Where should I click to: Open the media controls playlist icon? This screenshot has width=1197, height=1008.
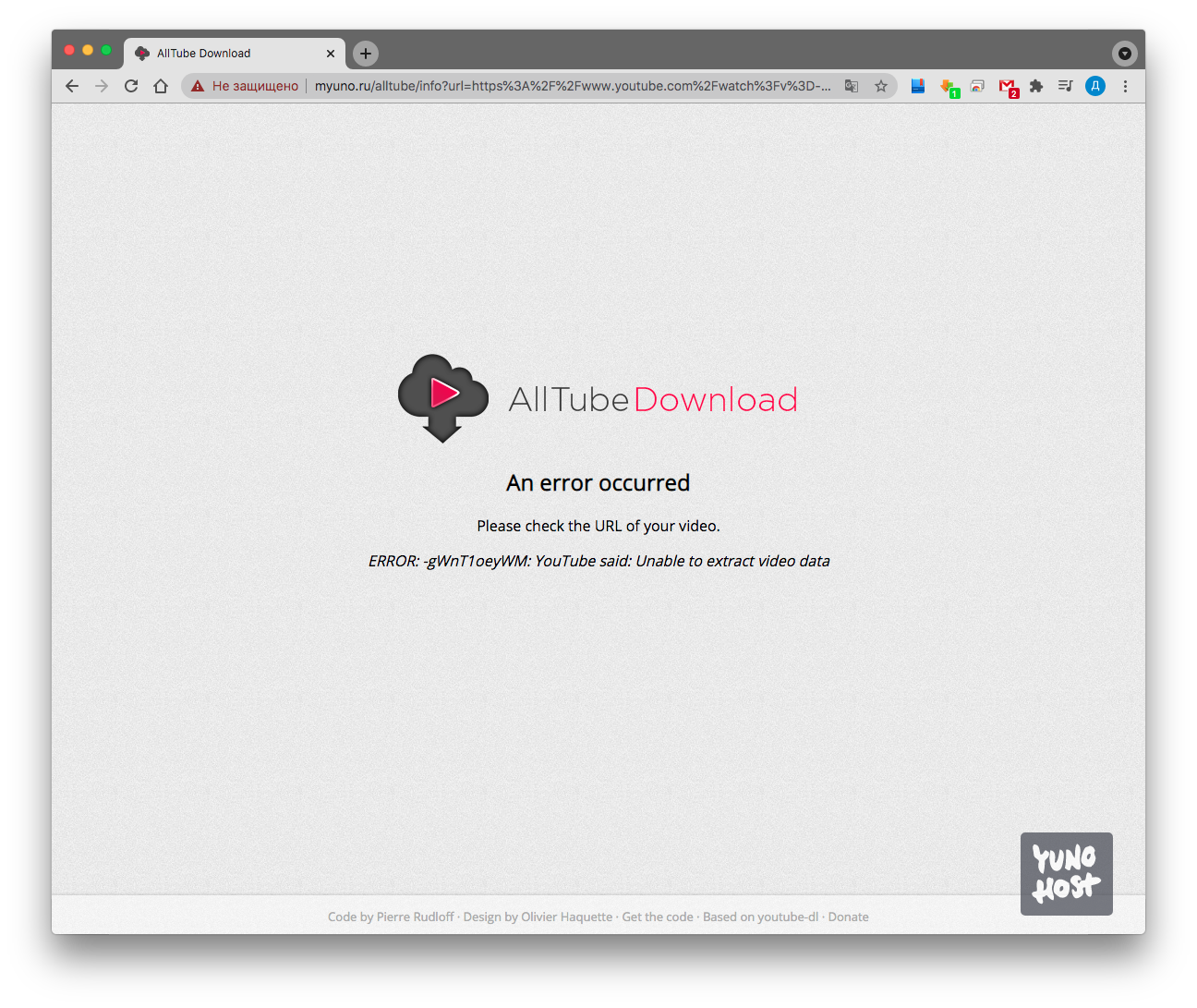pyautogui.click(x=1066, y=86)
